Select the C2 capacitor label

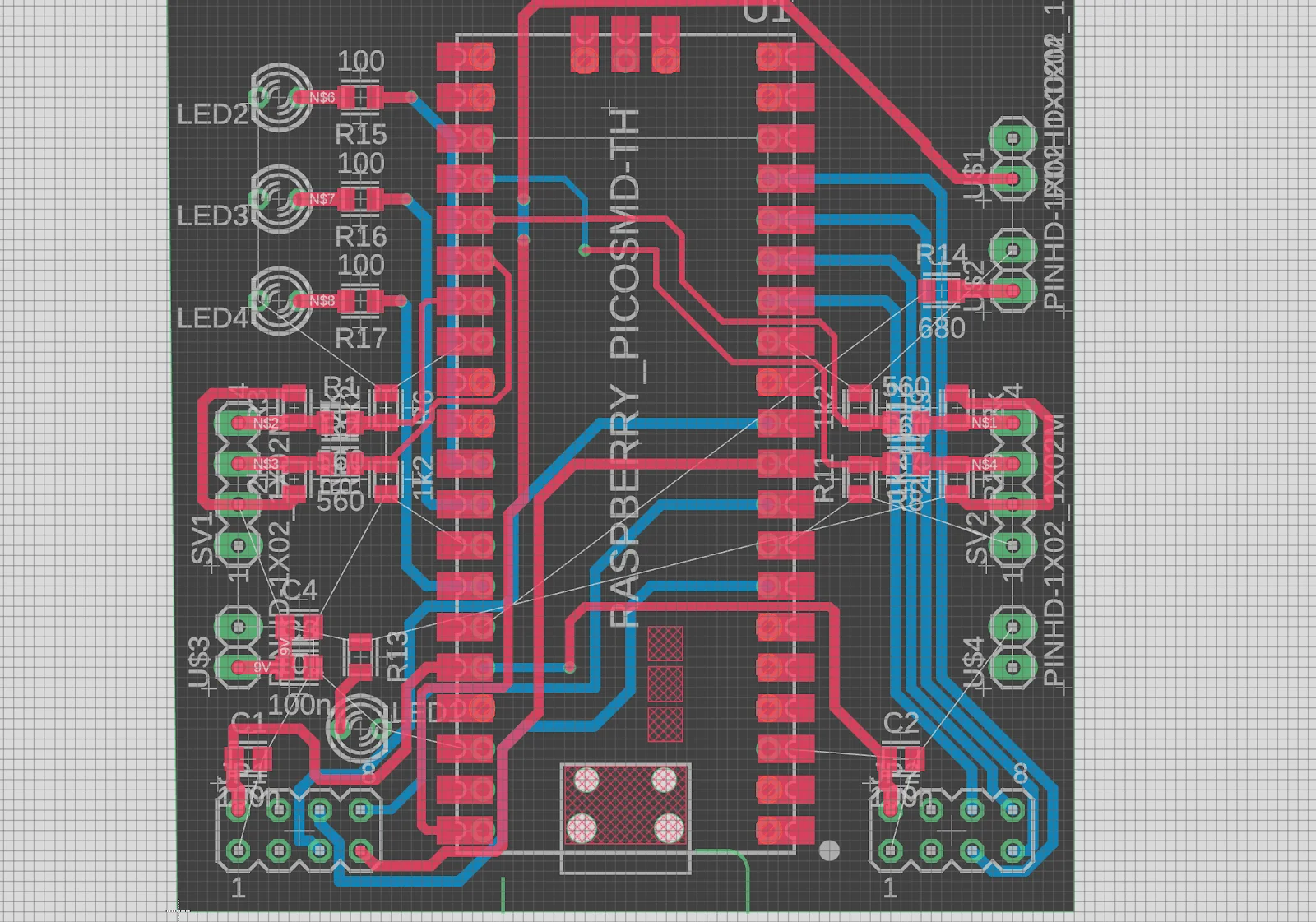(x=901, y=724)
